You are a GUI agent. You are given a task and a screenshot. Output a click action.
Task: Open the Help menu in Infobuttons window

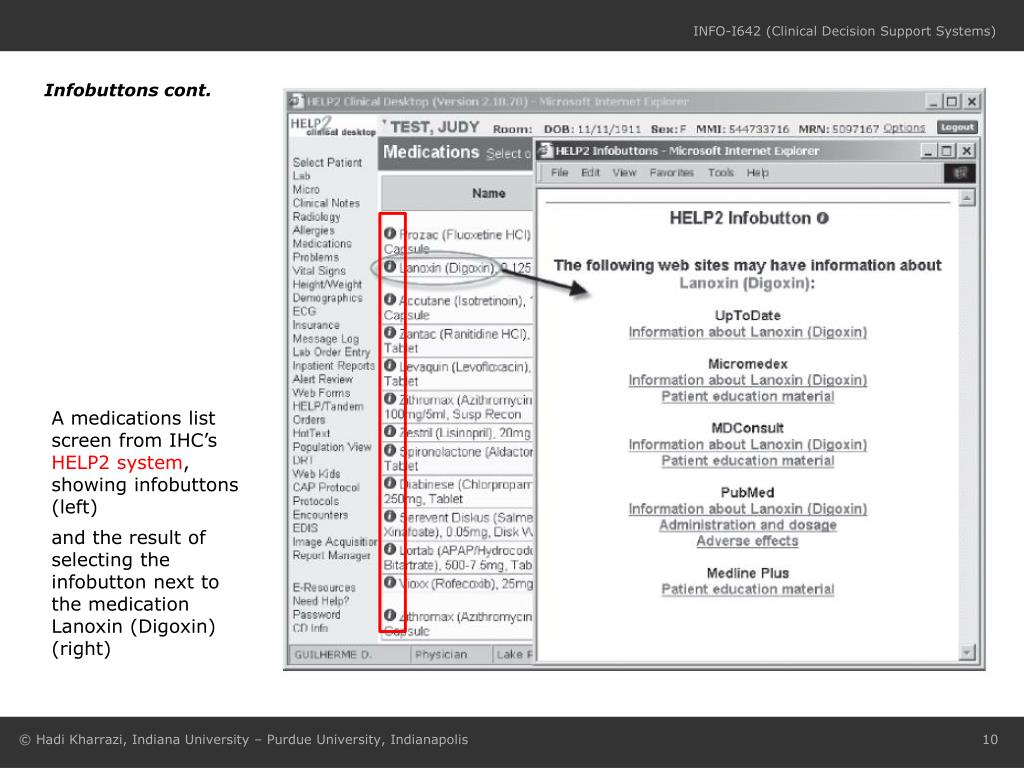pos(758,173)
